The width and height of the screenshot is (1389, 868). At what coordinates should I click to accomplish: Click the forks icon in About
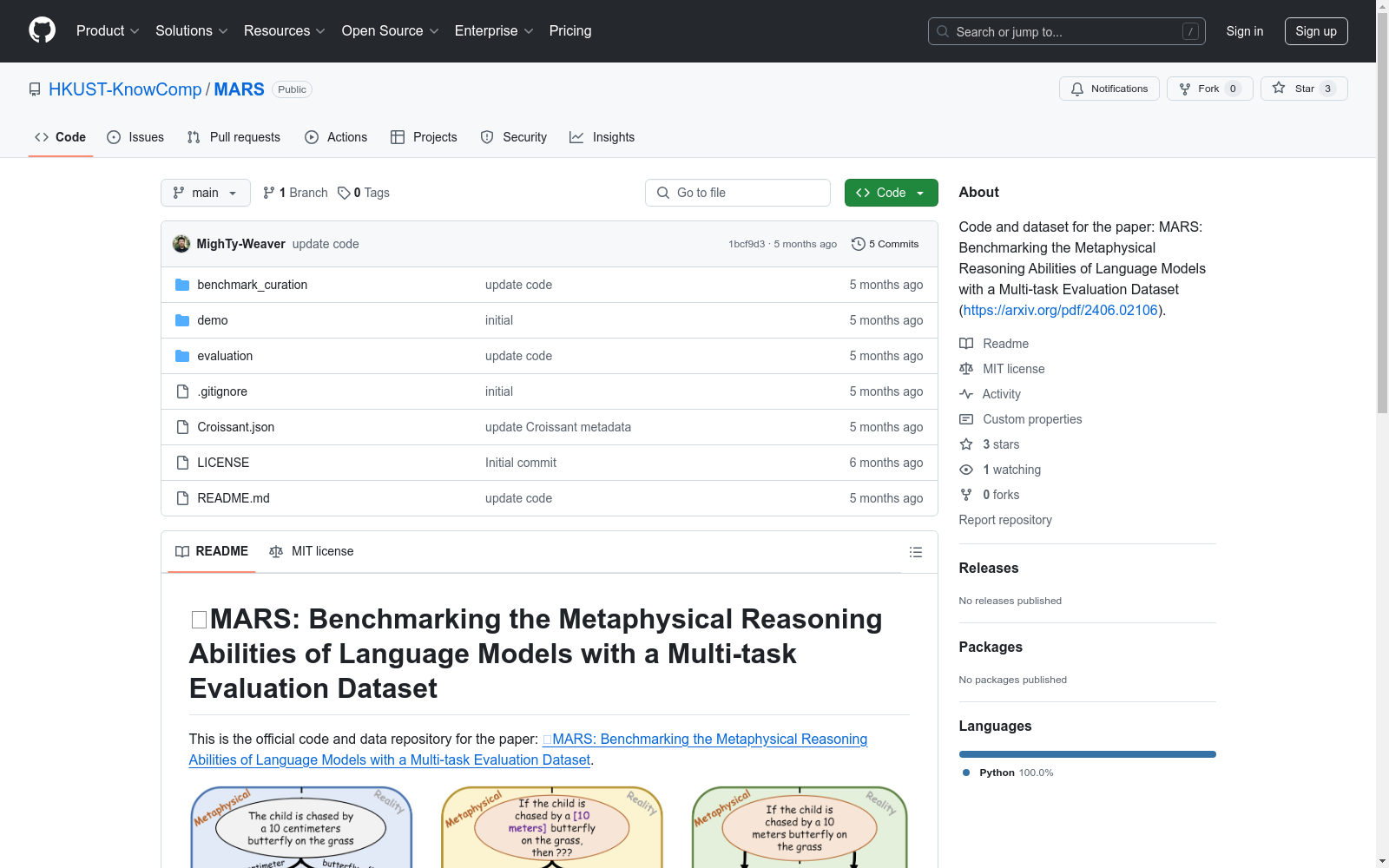click(x=966, y=495)
